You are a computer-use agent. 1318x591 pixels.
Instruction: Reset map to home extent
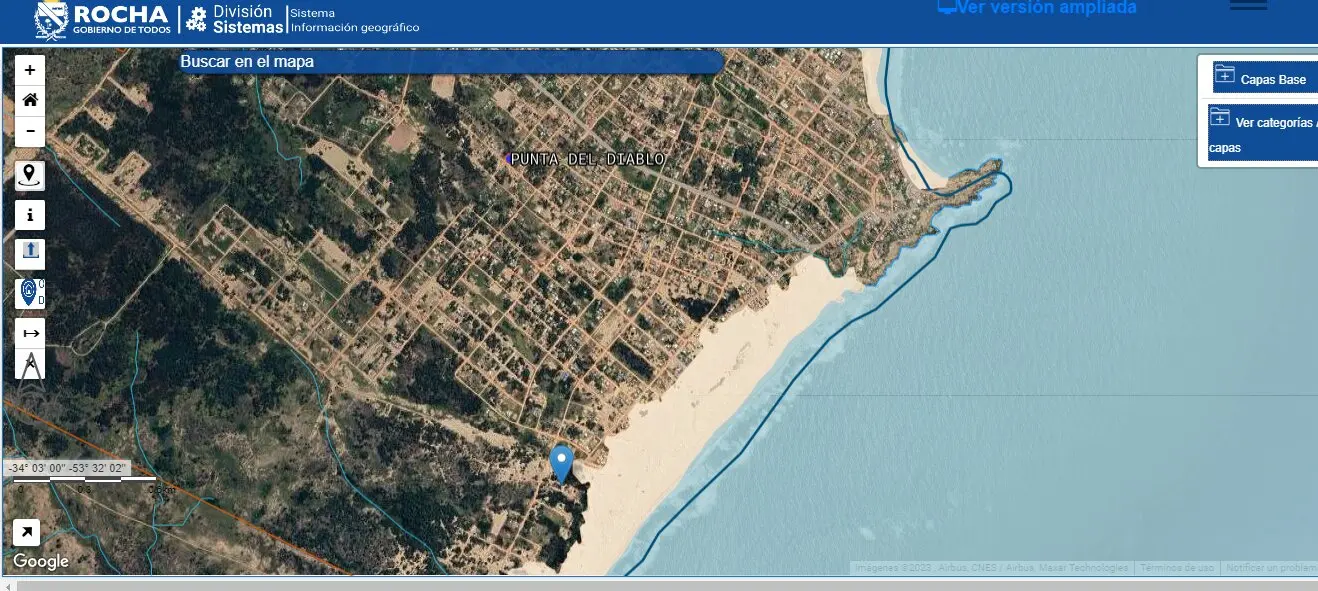coord(30,100)
